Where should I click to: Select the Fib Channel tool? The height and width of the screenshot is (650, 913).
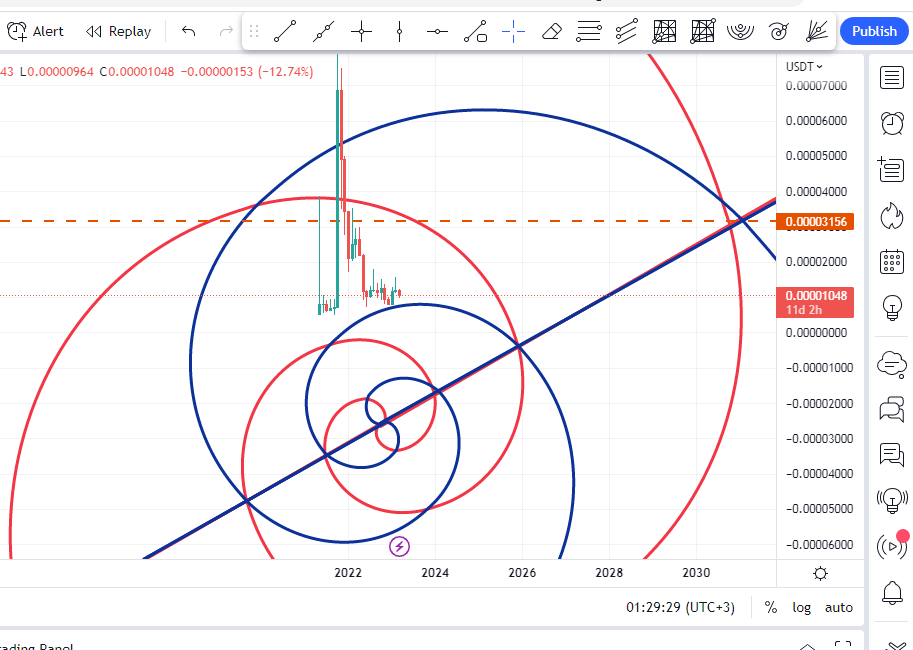click(627, 31)
